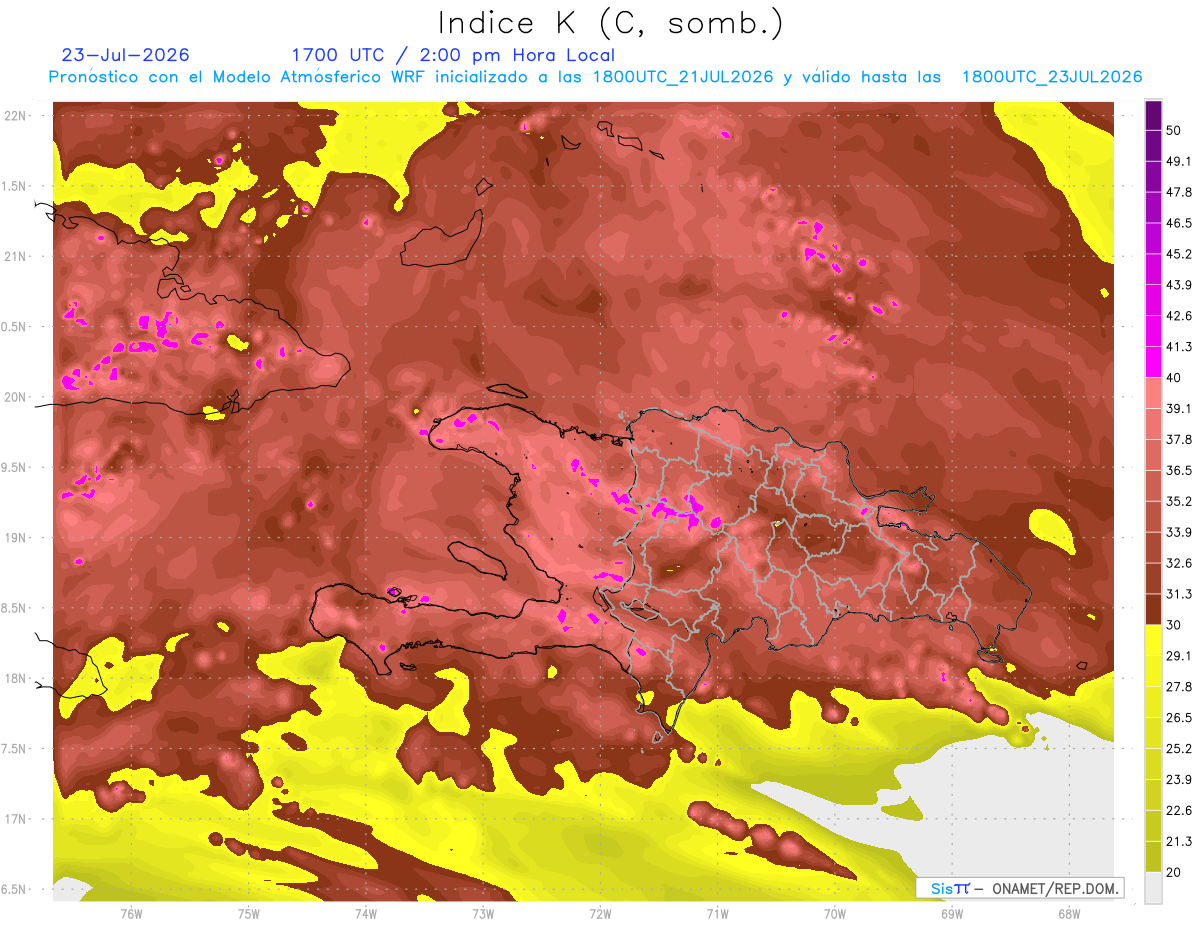Click the colorbar value "30"

[1174, 624]
